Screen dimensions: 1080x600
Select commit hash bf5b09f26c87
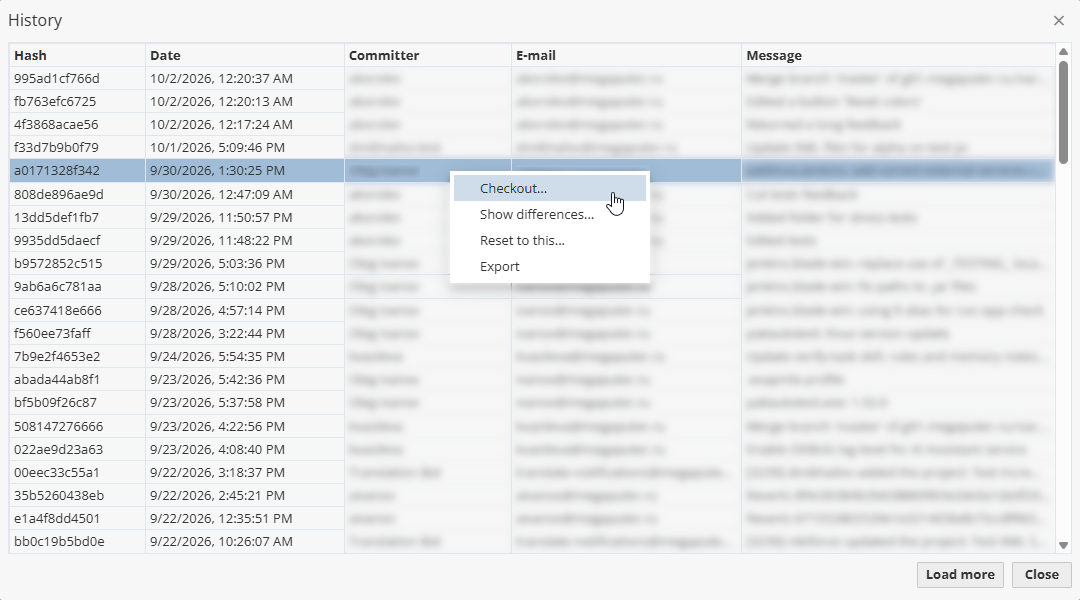coord(55,402)
